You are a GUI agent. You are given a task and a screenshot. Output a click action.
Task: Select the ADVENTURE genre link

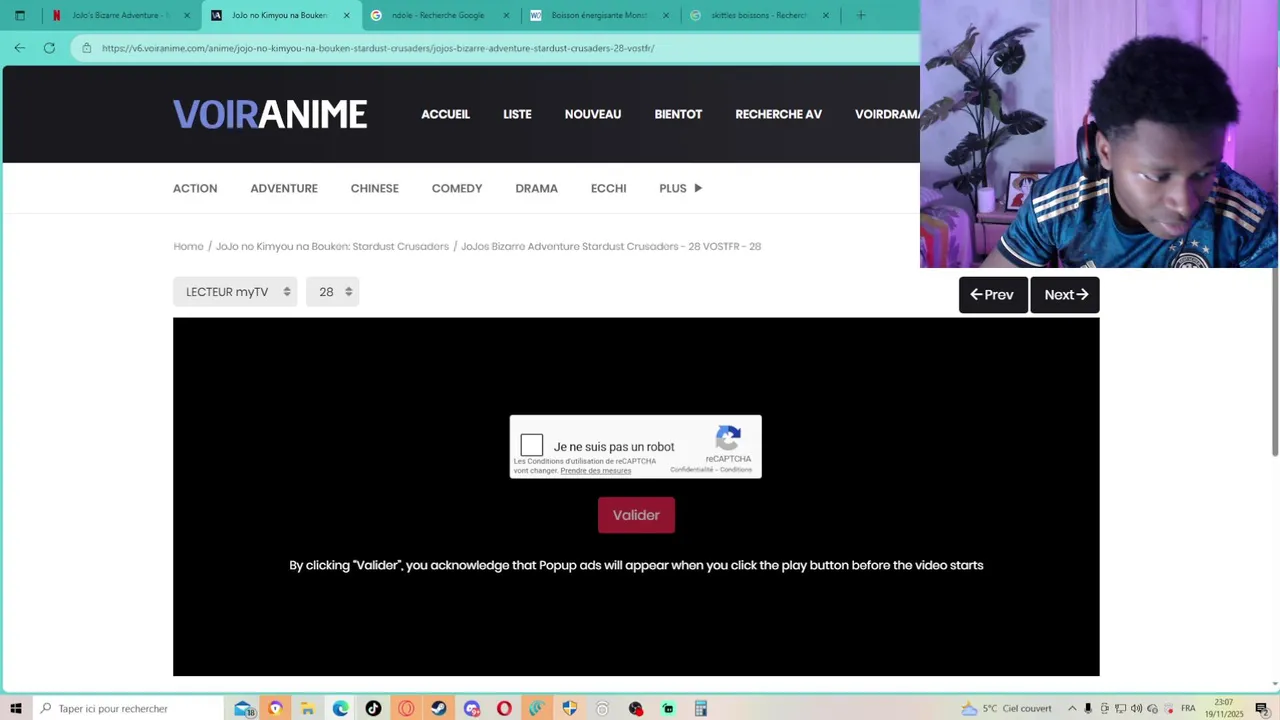(x=284, y=188)
